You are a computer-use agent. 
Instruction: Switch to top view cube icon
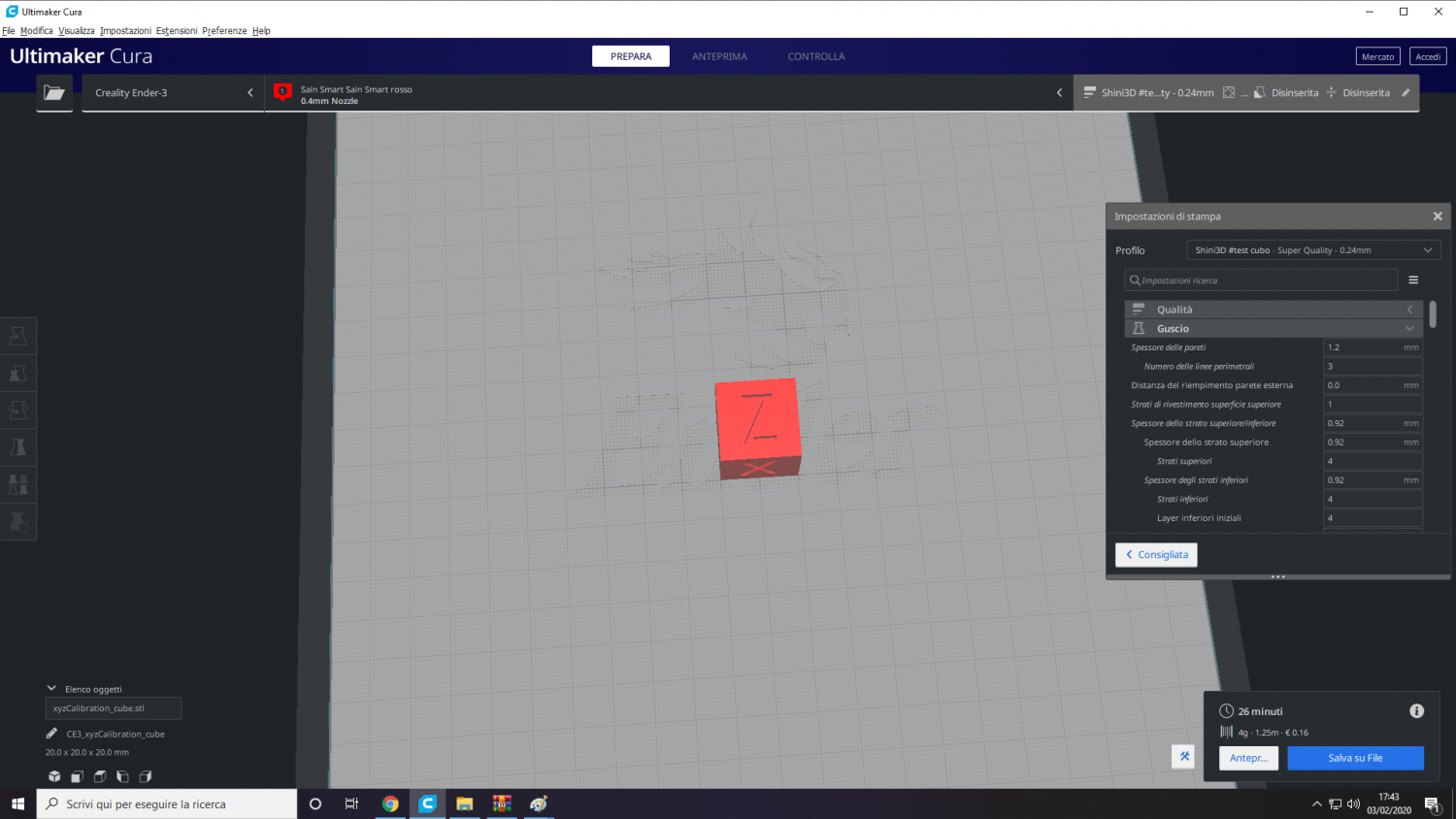pyautogui.click(x=100, y=776)
